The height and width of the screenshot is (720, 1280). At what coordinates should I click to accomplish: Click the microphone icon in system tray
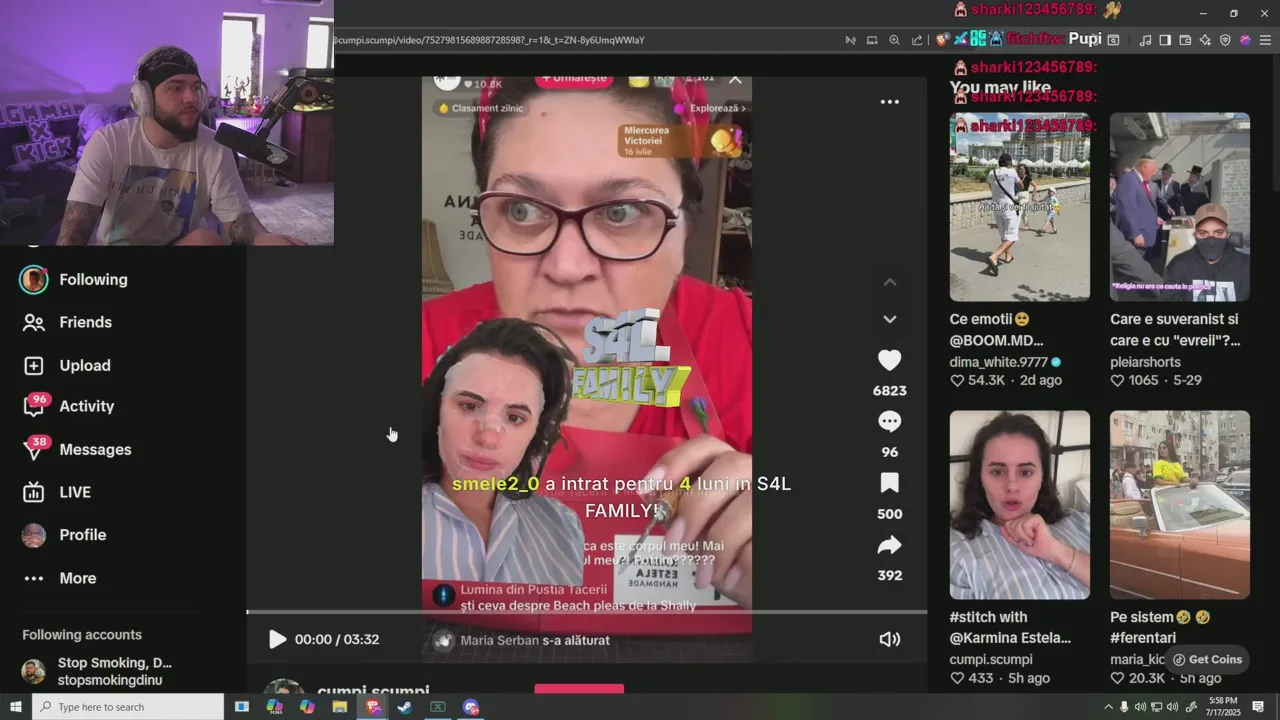(1124, 707)
